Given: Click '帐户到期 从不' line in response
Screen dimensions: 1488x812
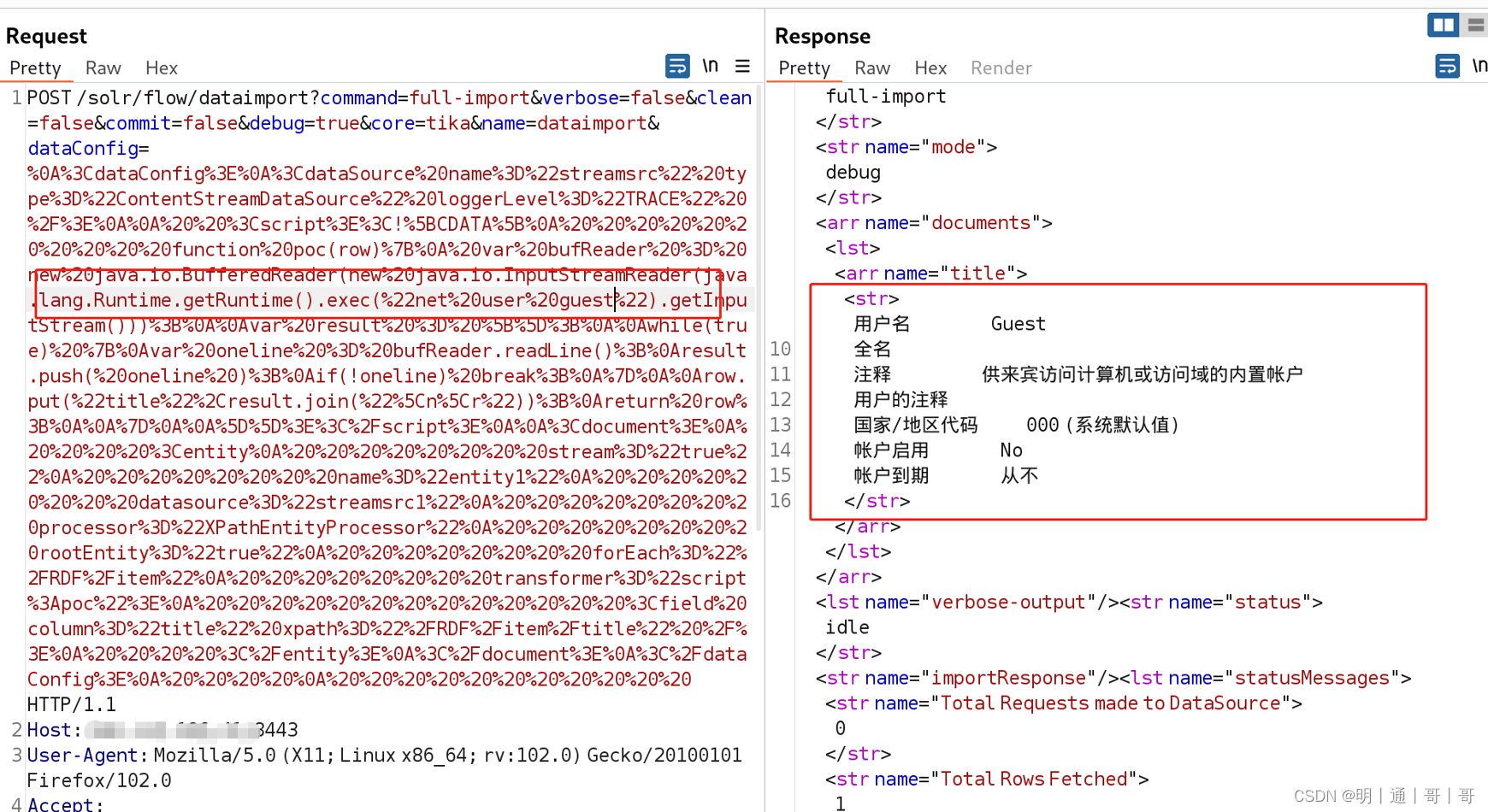Looking at the screenshot, I should pyautogui.click(x=946, y=475).
